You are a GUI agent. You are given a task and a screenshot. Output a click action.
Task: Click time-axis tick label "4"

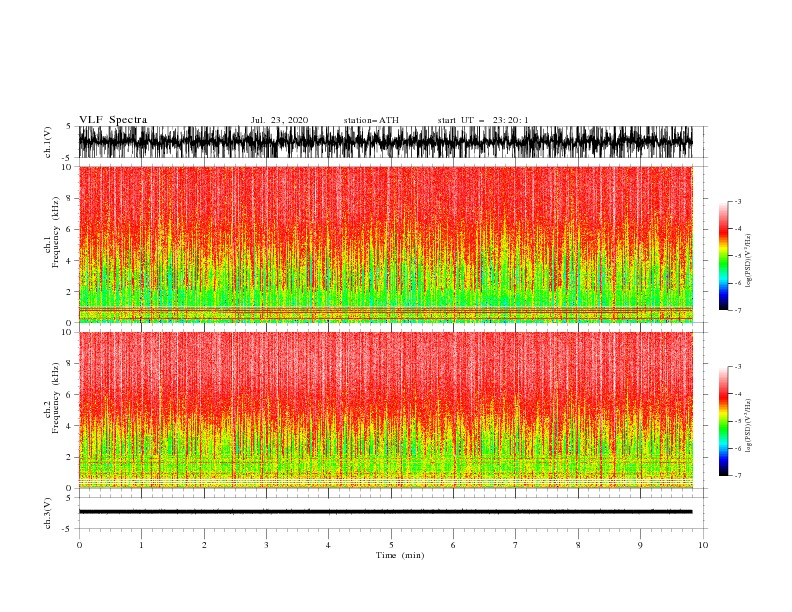click(x=328, y=545)
